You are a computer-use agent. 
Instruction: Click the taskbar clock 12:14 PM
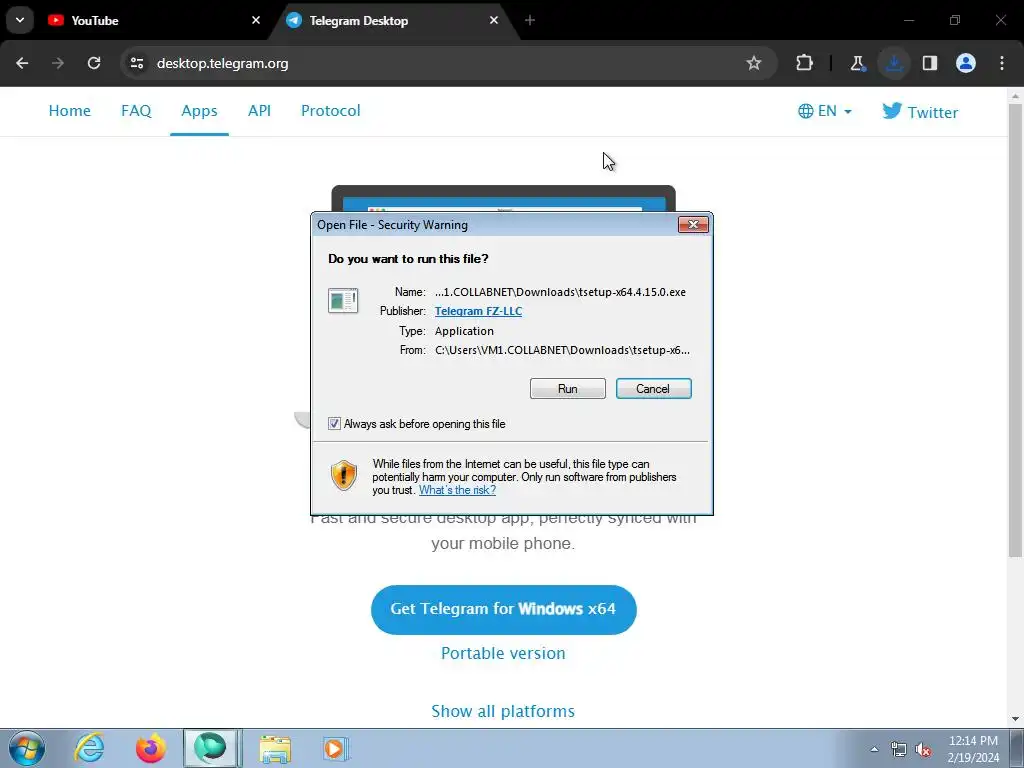[973, 741]
